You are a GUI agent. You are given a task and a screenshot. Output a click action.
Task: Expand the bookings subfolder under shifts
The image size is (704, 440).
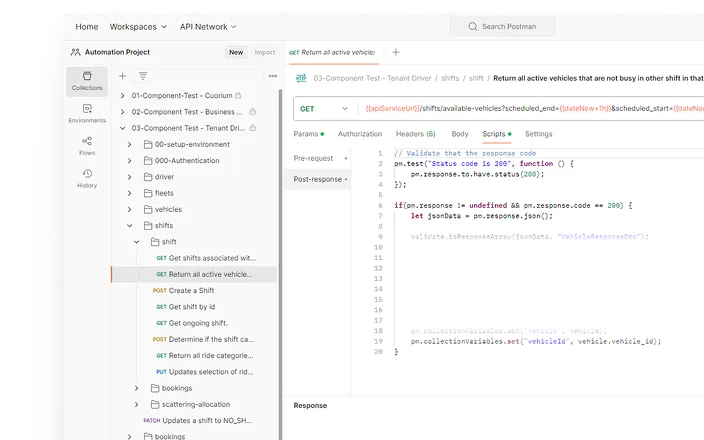136,388
